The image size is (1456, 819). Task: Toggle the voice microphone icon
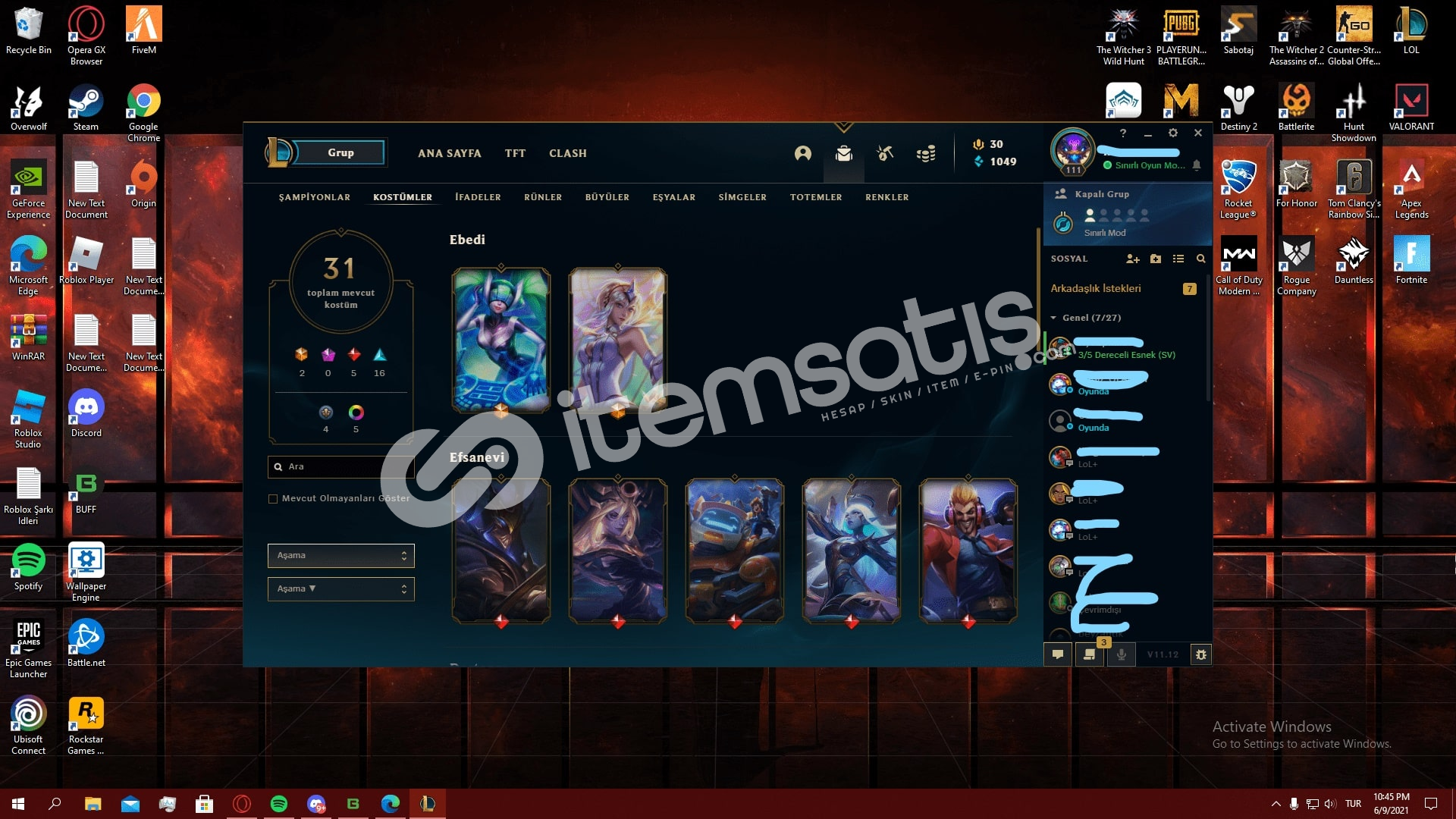pyautogui.click(x=1122, y=654)
